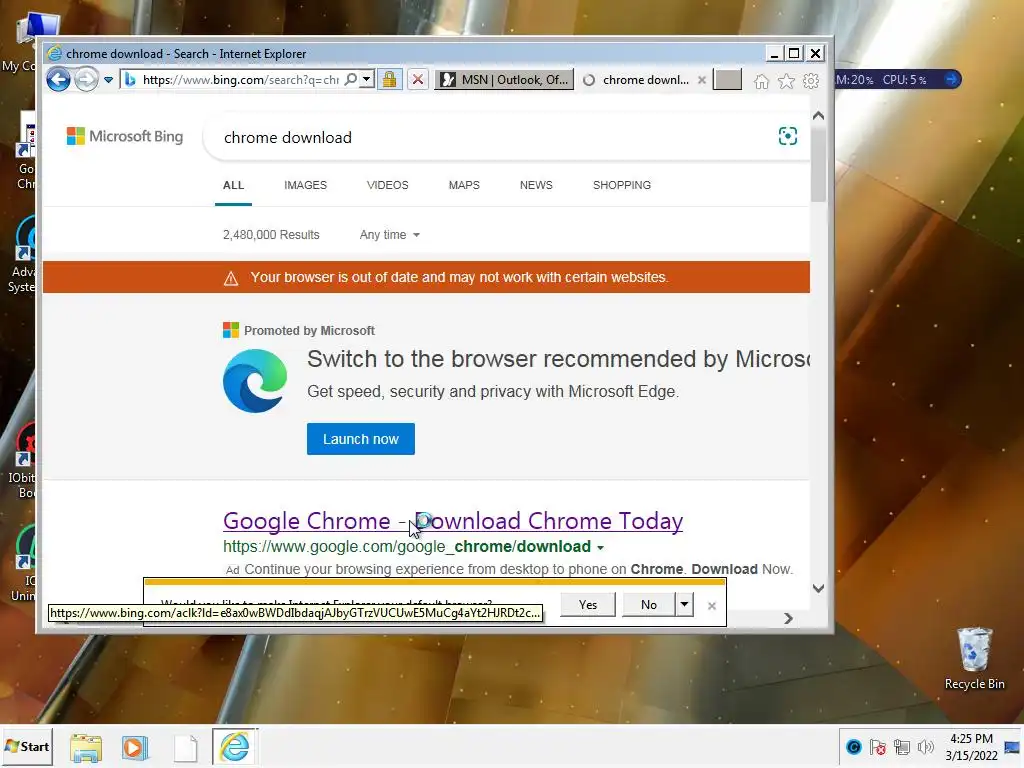Open Google Chrome - Download Chrome Today link
The height and width of the screenshot is (768, 1024).
453,521
